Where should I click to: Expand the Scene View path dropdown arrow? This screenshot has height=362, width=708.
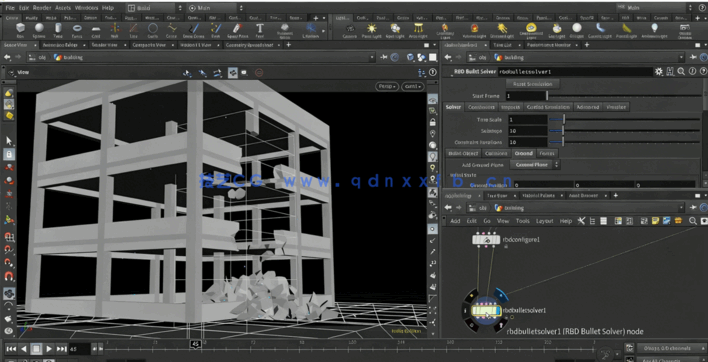click(372, 57)
